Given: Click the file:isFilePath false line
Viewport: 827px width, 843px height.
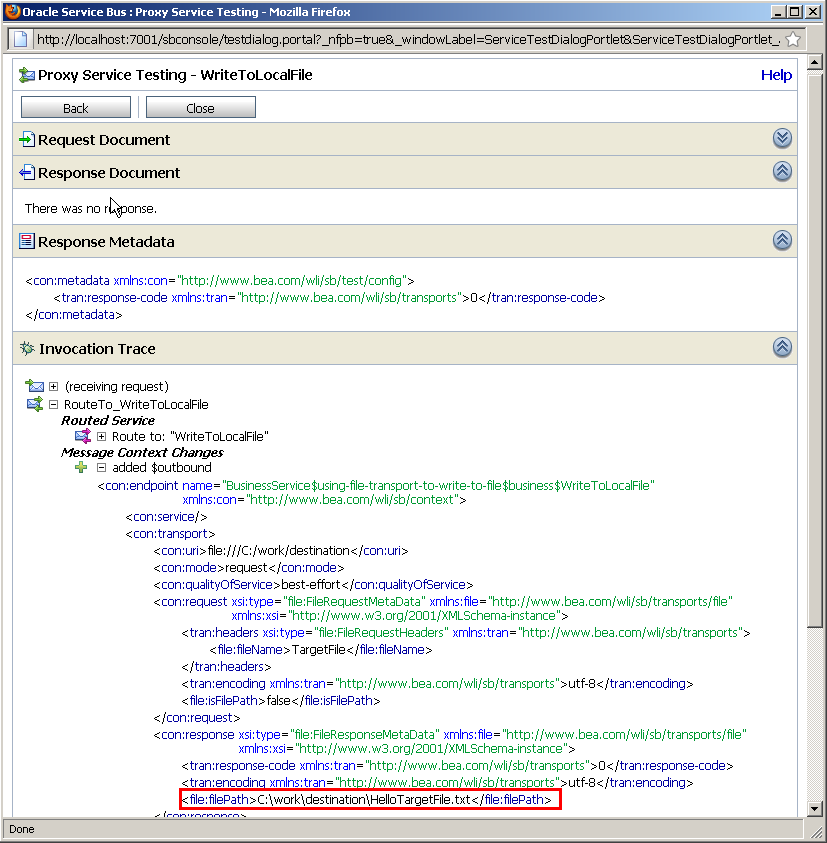Looking at the screenshot, I should pyautogui.click(x=281, y=701).
